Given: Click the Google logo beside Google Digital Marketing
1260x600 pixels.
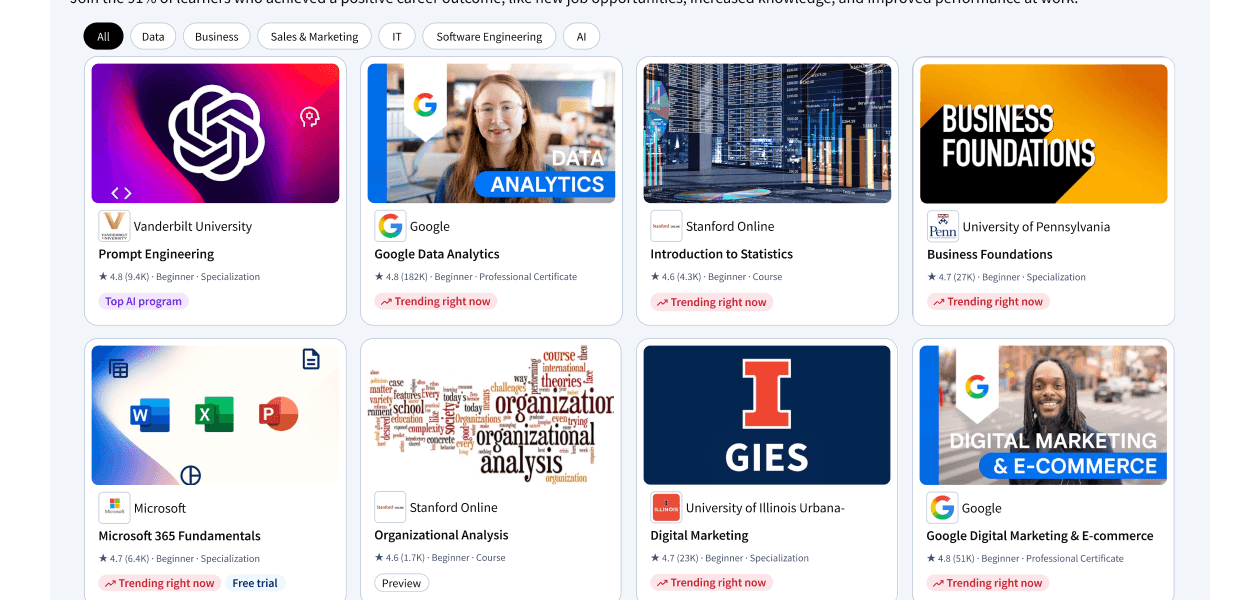Looking at the screenshot, I should 943,508.
